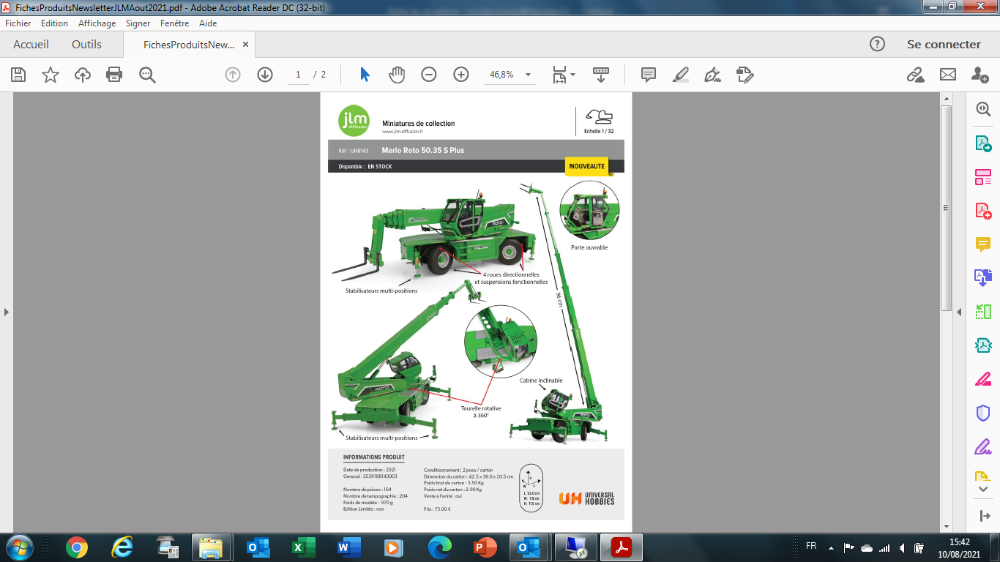Click the Se connecter button
The width and height of the screenshot is (1000, 562).
pyautogui.click(x=943, y=44)
